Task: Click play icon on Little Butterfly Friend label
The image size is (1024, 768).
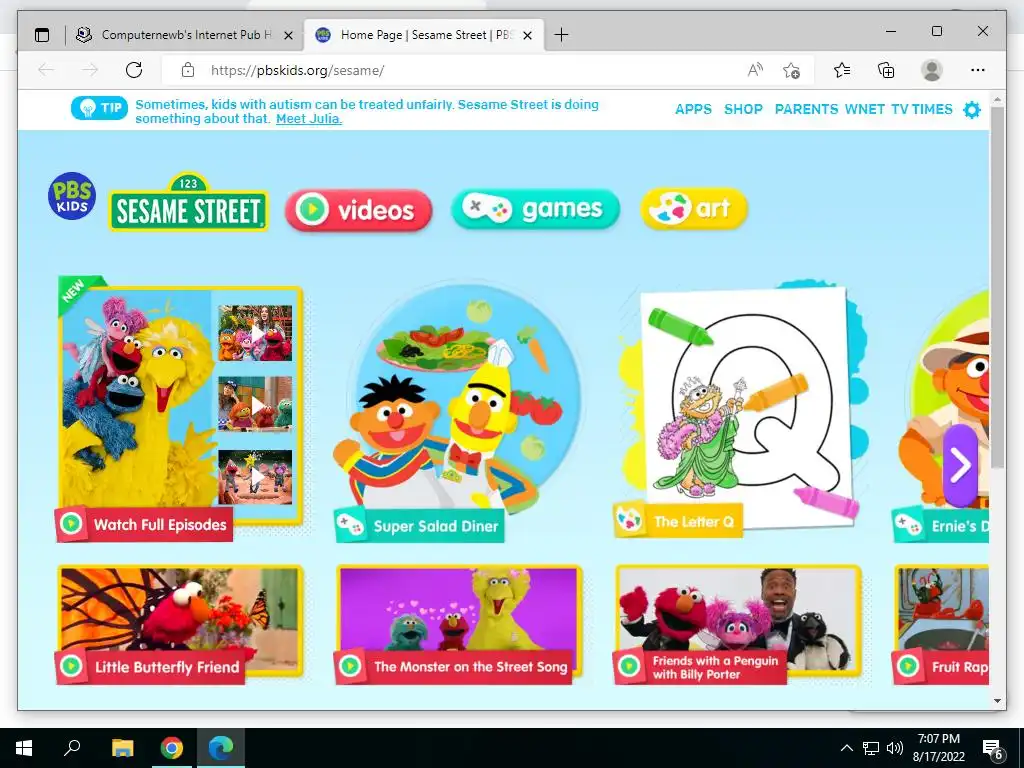Action: tap(71, 666)
